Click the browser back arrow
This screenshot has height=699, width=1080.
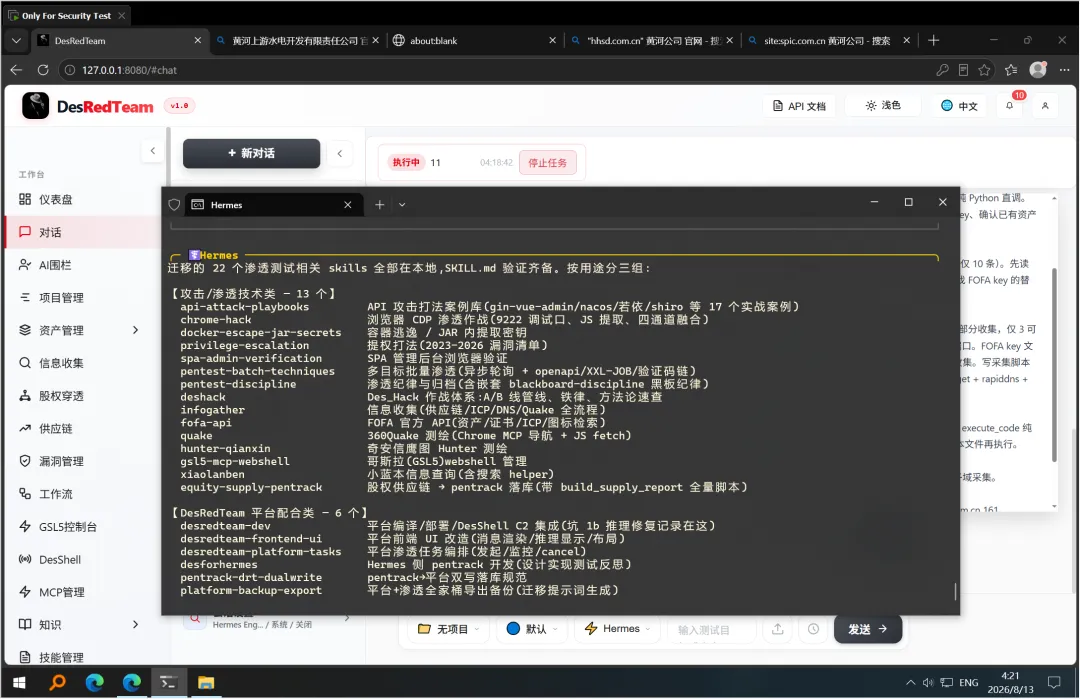[17, 70]
